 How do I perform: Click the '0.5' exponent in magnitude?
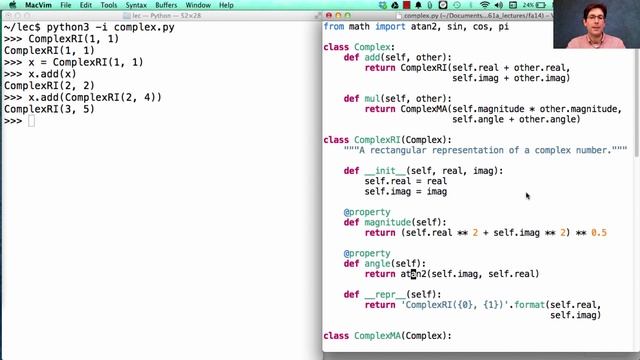click(599, 233)
